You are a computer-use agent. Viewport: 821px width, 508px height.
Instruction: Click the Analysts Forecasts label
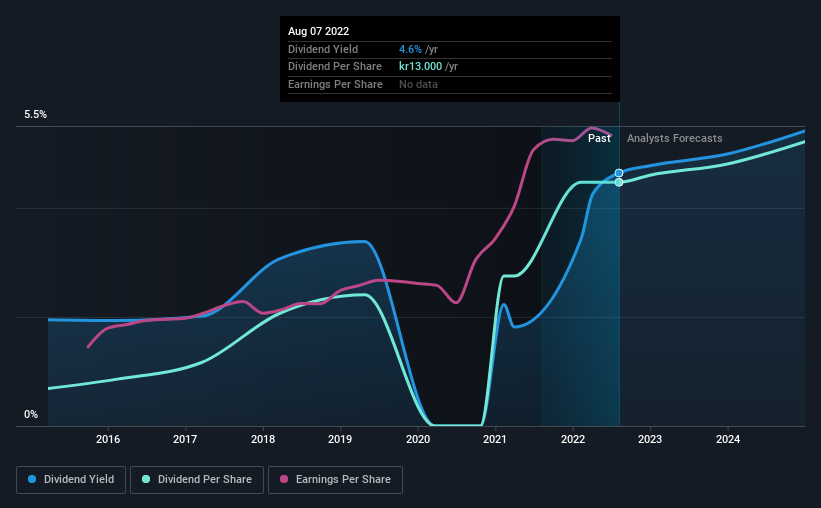tap(674, 138)
